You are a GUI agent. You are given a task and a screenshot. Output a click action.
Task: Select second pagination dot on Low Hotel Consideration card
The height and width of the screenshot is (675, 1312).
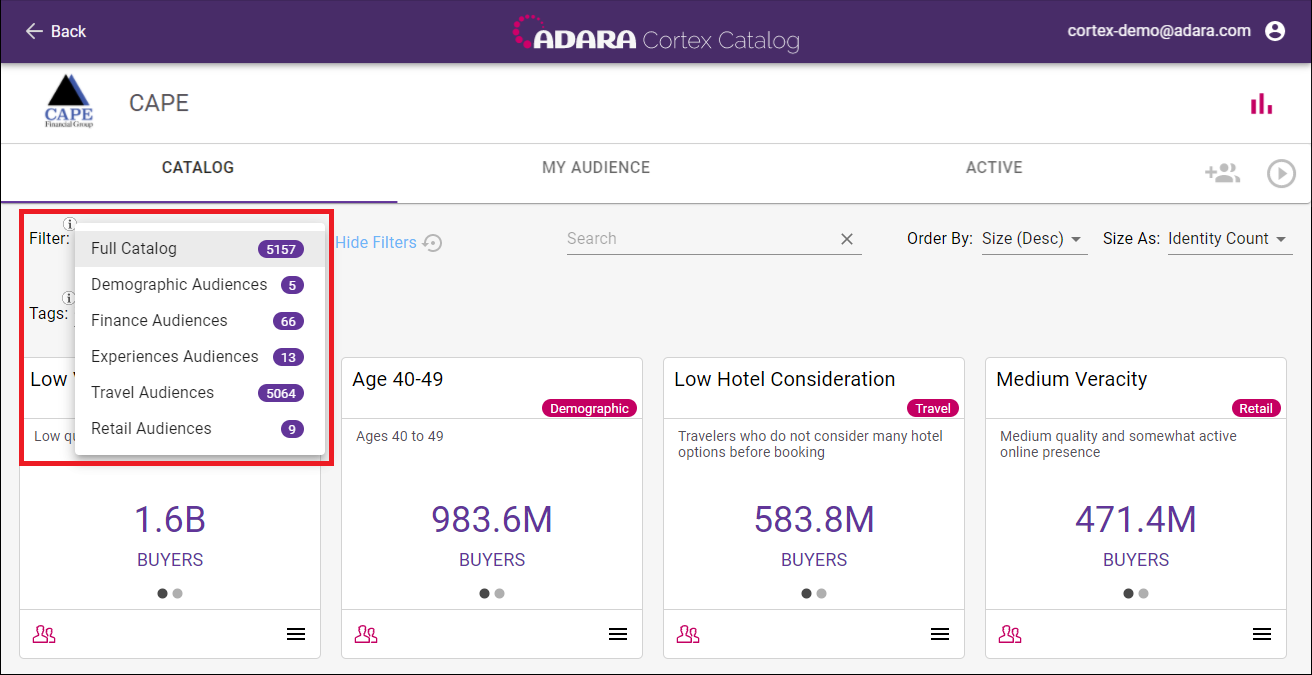821,593
